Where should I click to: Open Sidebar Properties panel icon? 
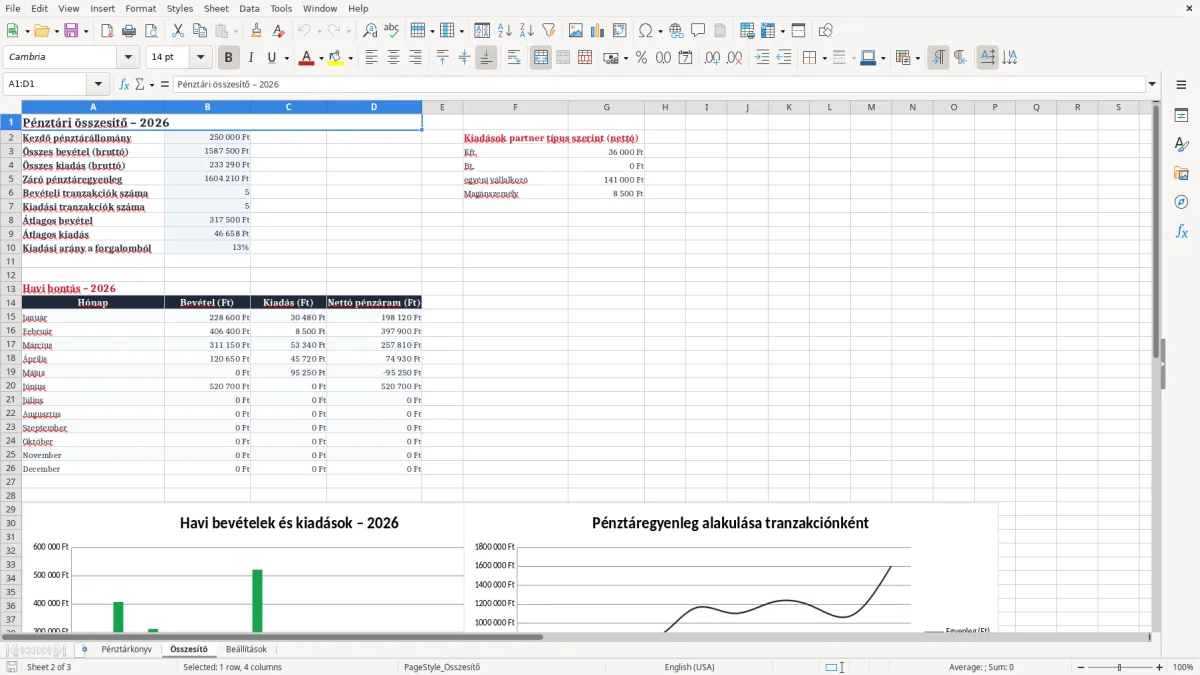pos(1181,116)
